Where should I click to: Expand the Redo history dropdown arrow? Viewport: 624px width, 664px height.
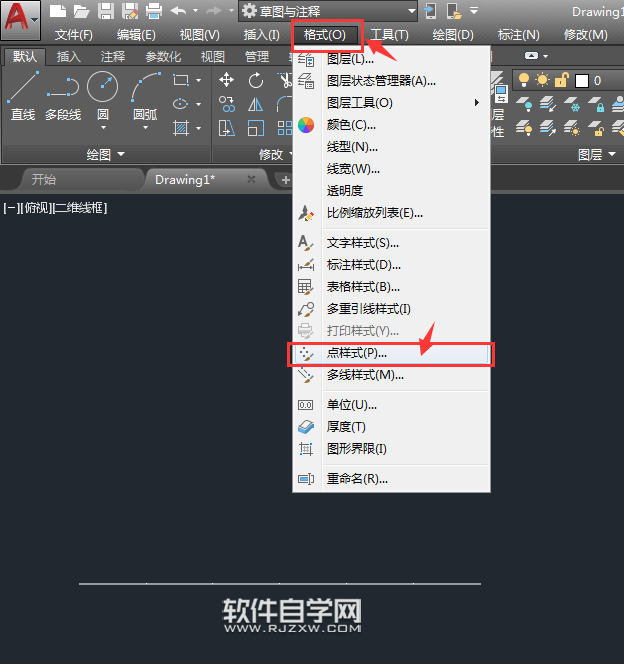tap(231, 11)
